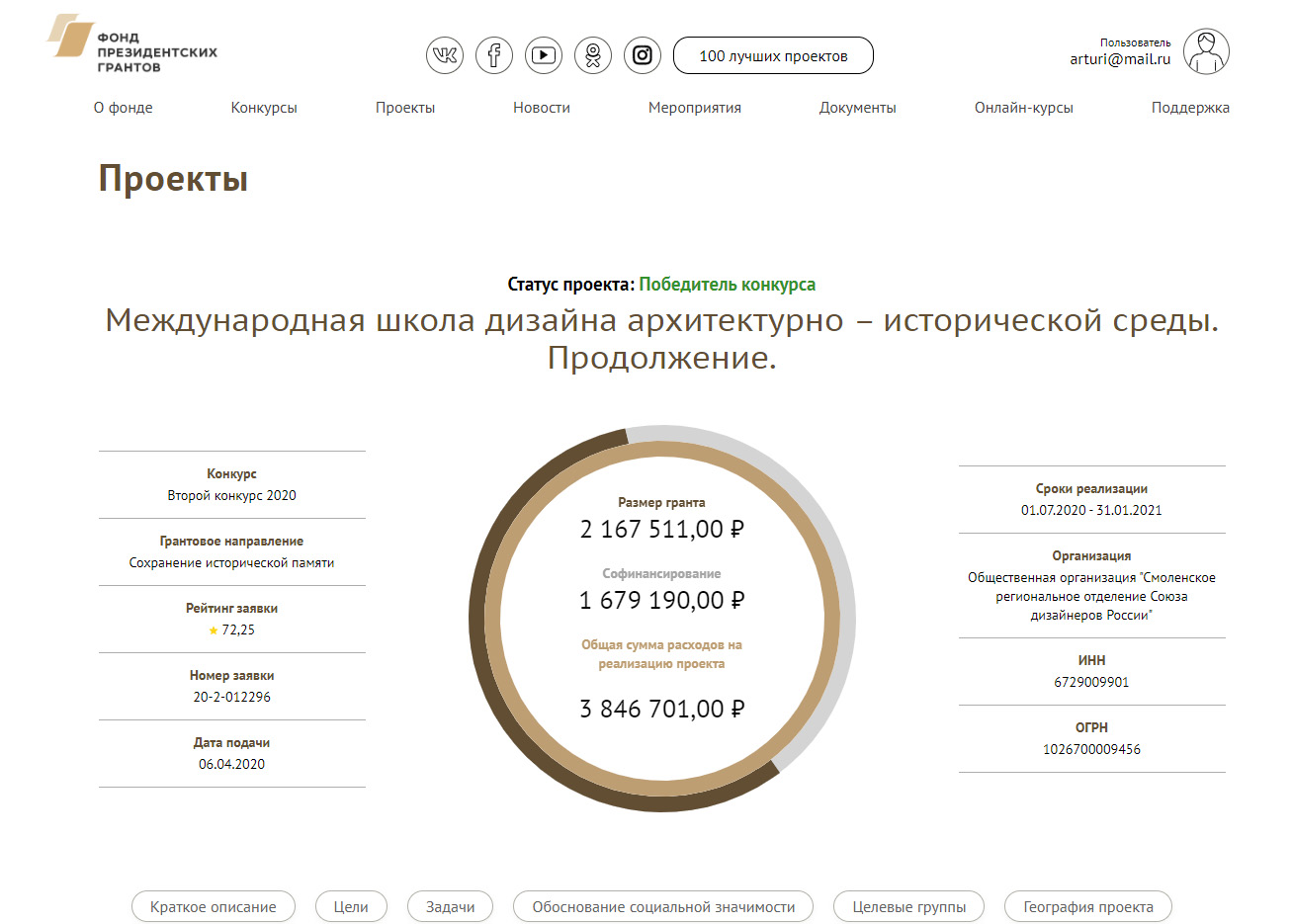Click the organization name text
The width and height of the screenshot is (1292, 924).
[x=1092, y=597]
